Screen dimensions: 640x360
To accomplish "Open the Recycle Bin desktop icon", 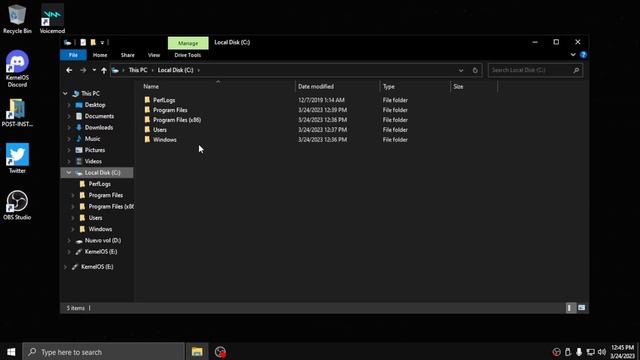I will pos(17,19).
